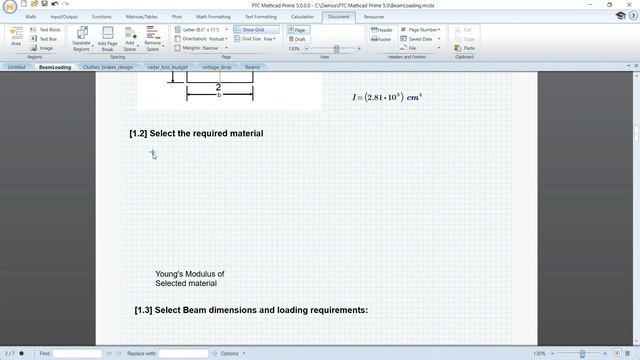Add a Page Break
Image resolution: width=640 pixels, height=360 pixels.
(x=108, y=39)
